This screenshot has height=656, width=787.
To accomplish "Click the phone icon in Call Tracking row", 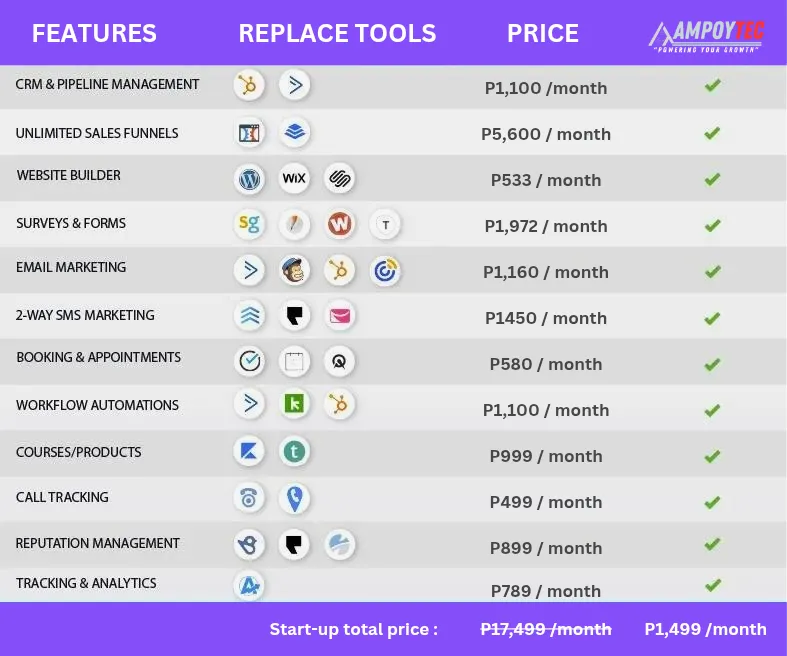I will [249, 498].
